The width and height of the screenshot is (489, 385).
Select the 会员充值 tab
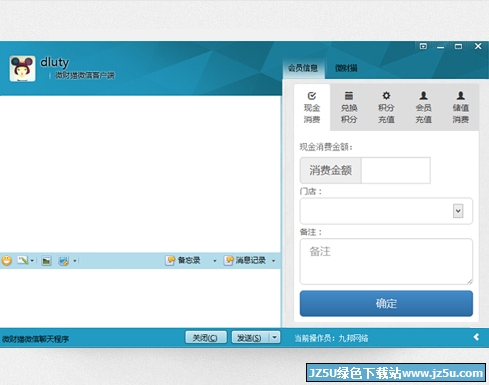pos(424,107)
